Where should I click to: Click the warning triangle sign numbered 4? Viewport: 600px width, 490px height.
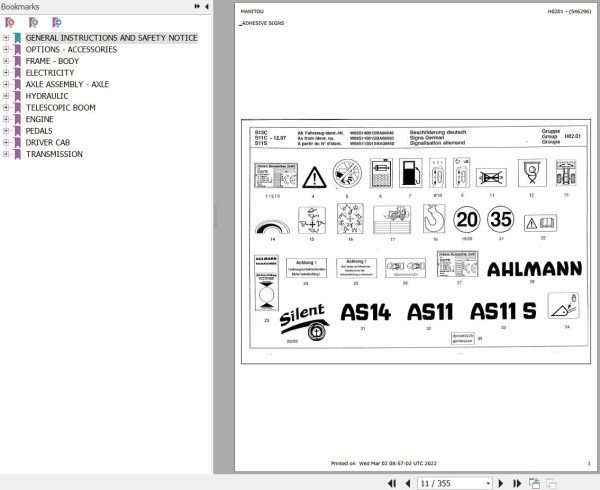tap(314, 177)
